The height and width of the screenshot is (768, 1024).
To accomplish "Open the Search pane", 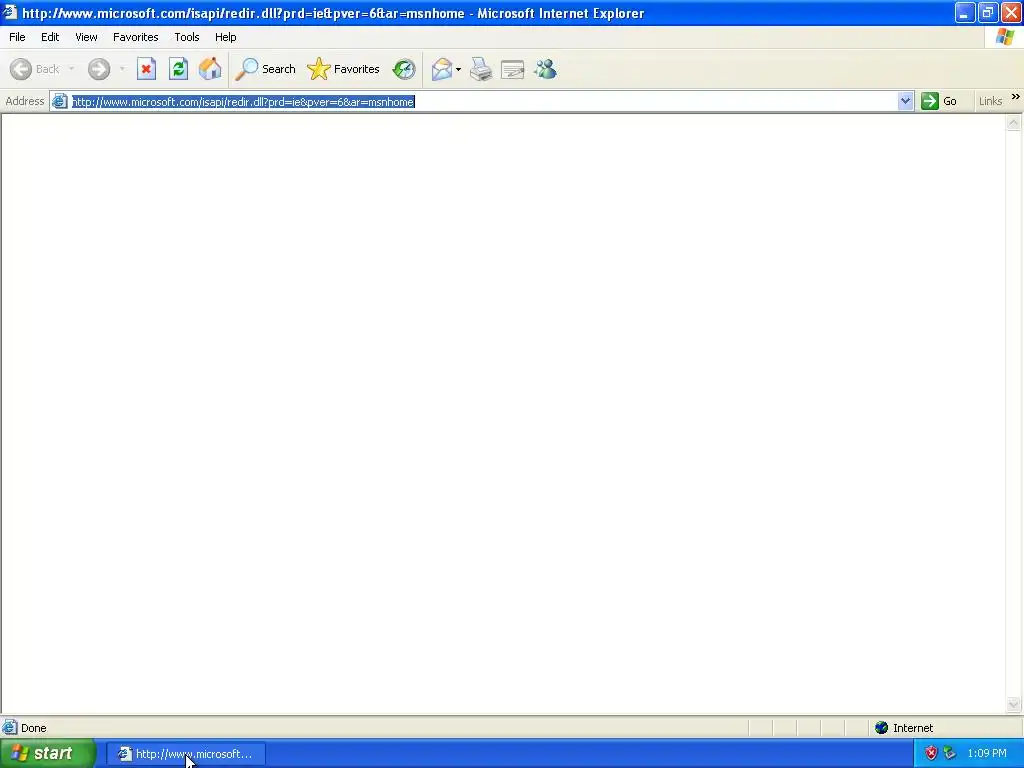I will point(266,69).
